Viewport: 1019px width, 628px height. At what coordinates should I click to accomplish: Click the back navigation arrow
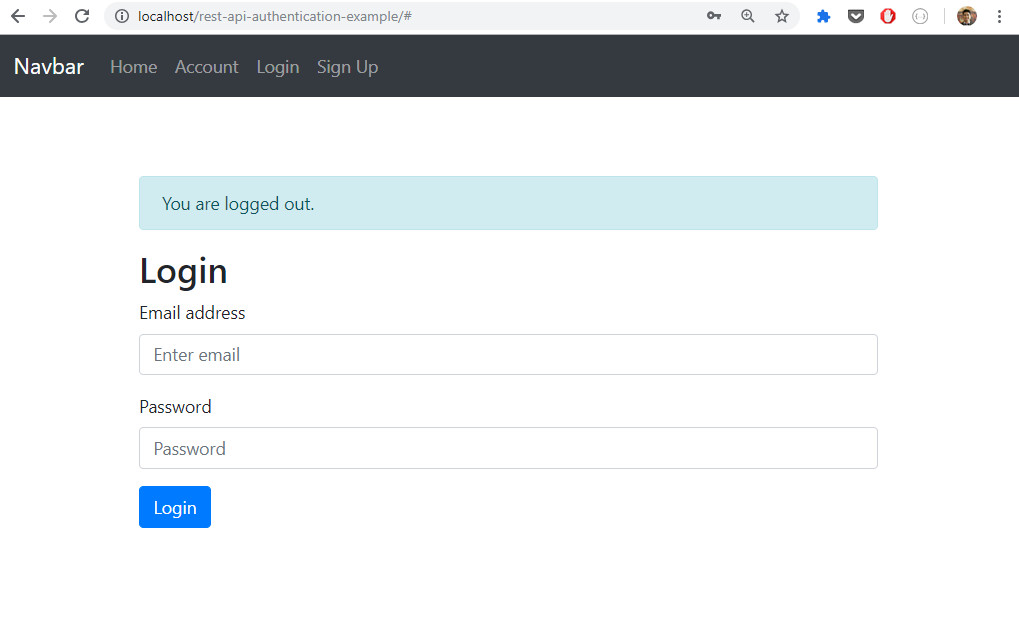17,16
